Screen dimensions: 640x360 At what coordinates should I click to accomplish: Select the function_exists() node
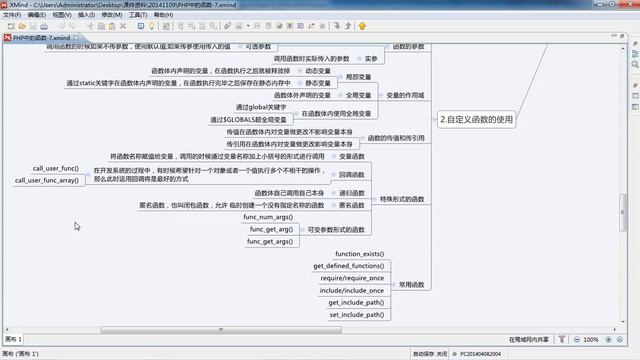[360, 253]
